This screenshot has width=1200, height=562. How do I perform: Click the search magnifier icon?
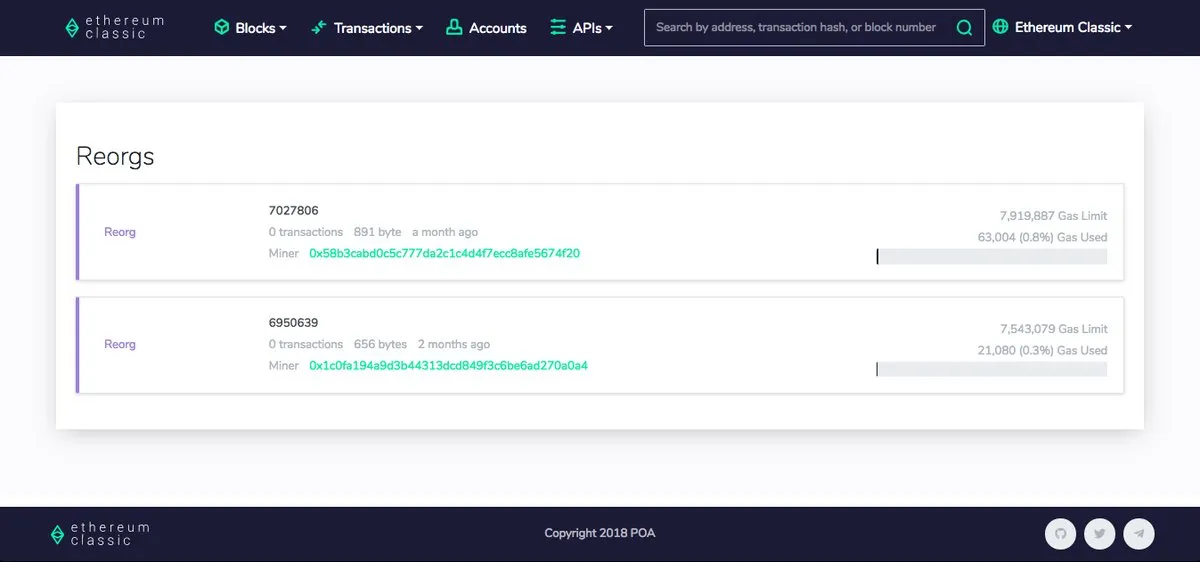click(964, 28)
